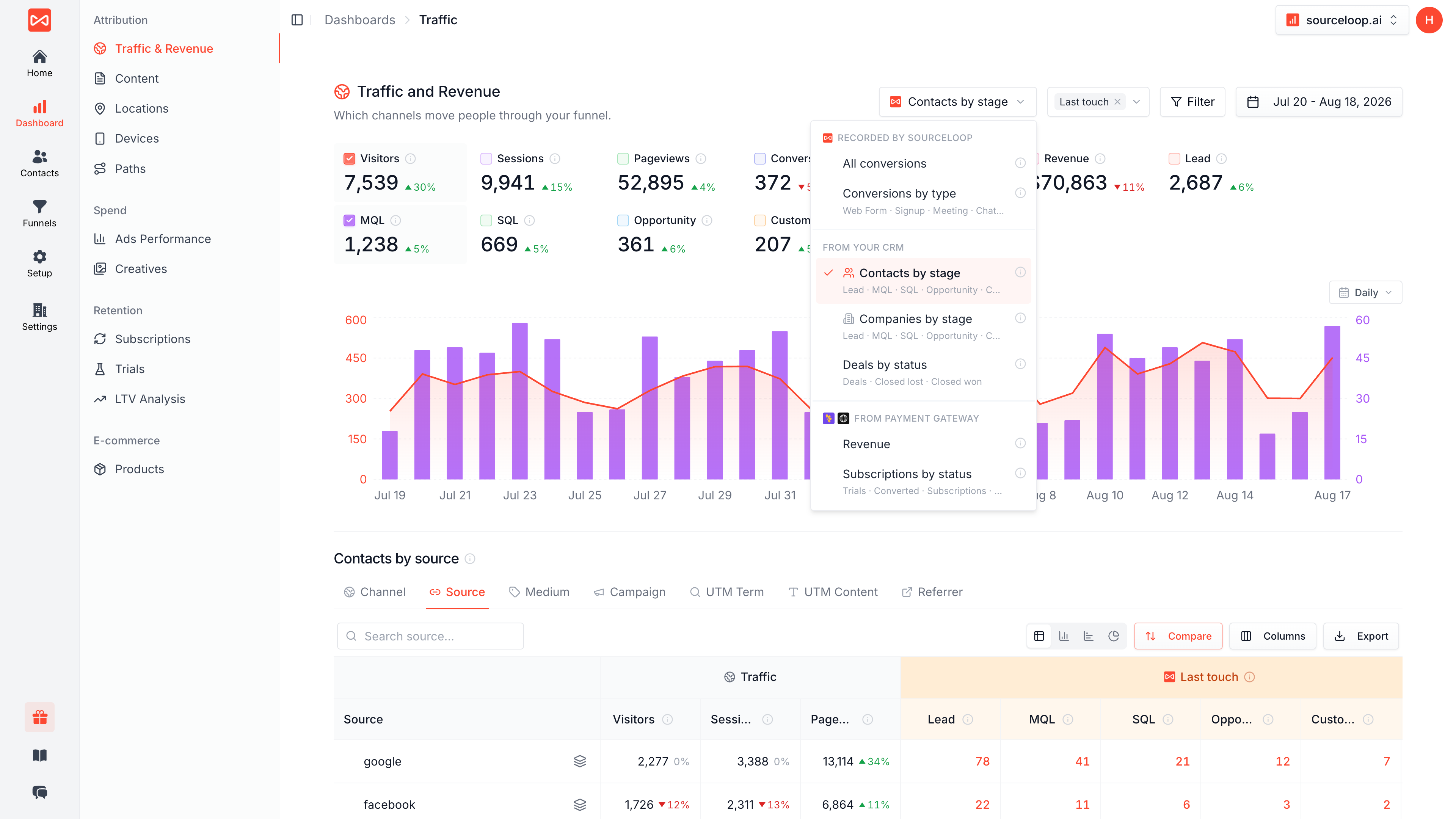
Task: Switch to table view icon
Action: tap(1039, 636)
